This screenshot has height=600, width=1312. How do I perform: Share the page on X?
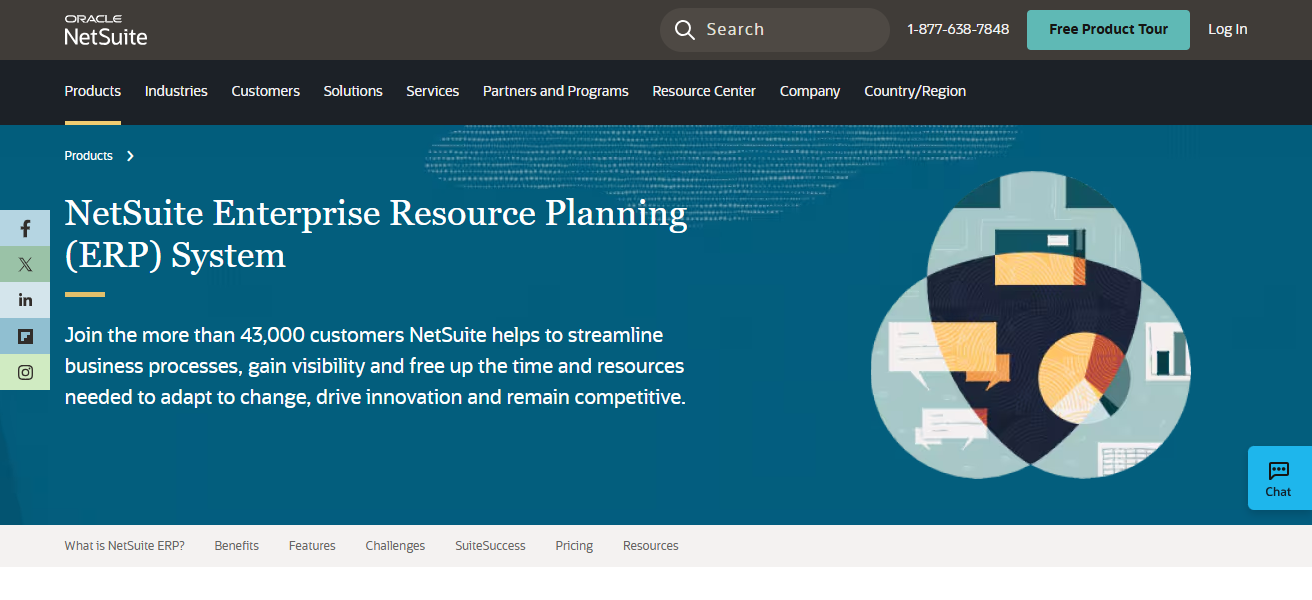(25, 264)
